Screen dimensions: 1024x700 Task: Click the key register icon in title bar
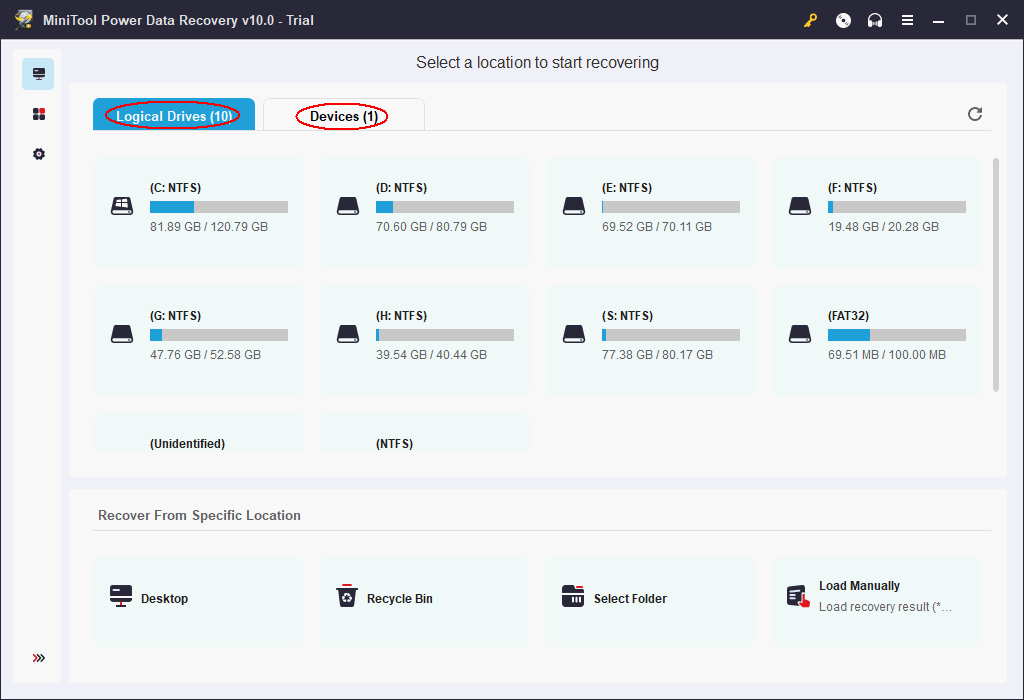coord(811,20)
